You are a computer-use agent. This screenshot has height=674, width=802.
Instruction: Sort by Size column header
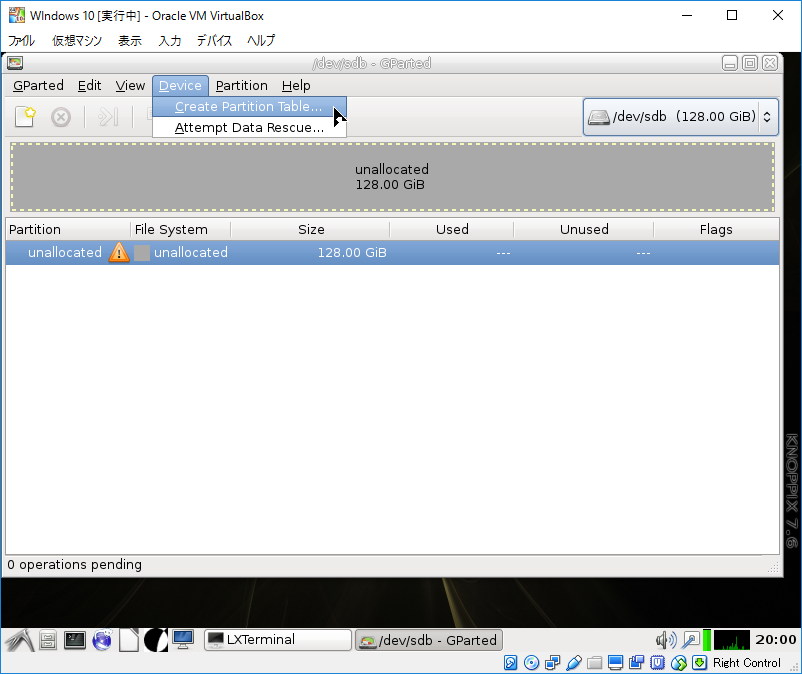point(310,229)
